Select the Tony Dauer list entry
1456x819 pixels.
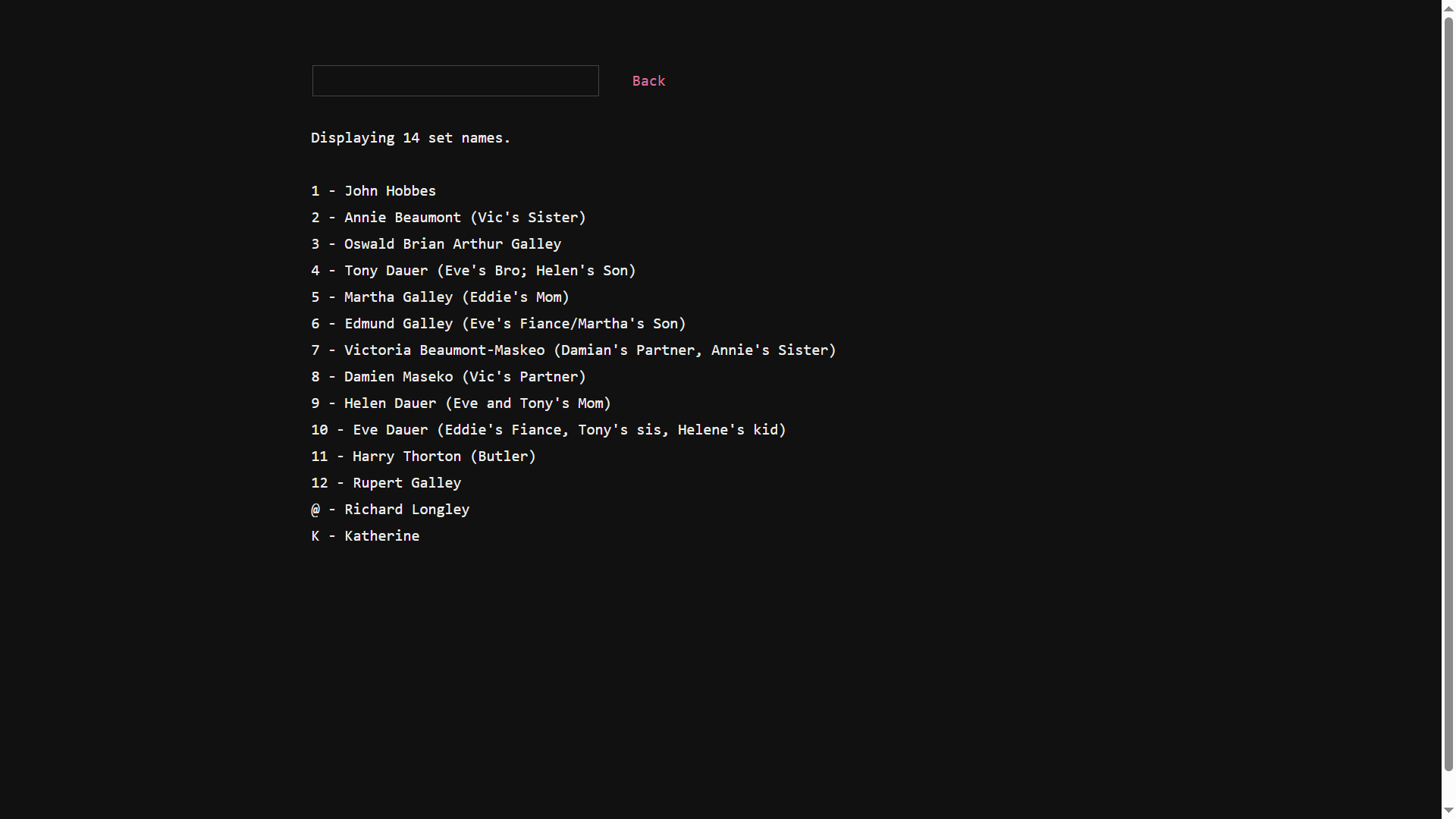473,271
